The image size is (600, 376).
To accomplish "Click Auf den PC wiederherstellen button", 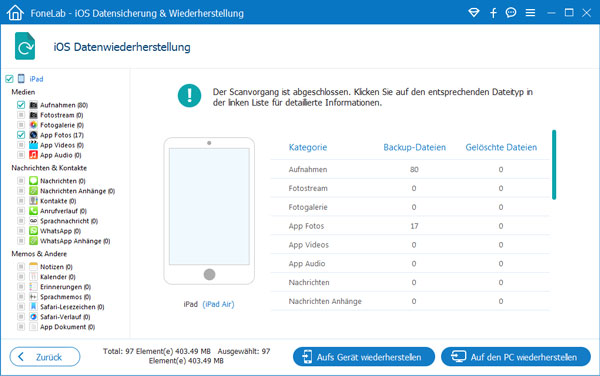I will click(515, 356).
